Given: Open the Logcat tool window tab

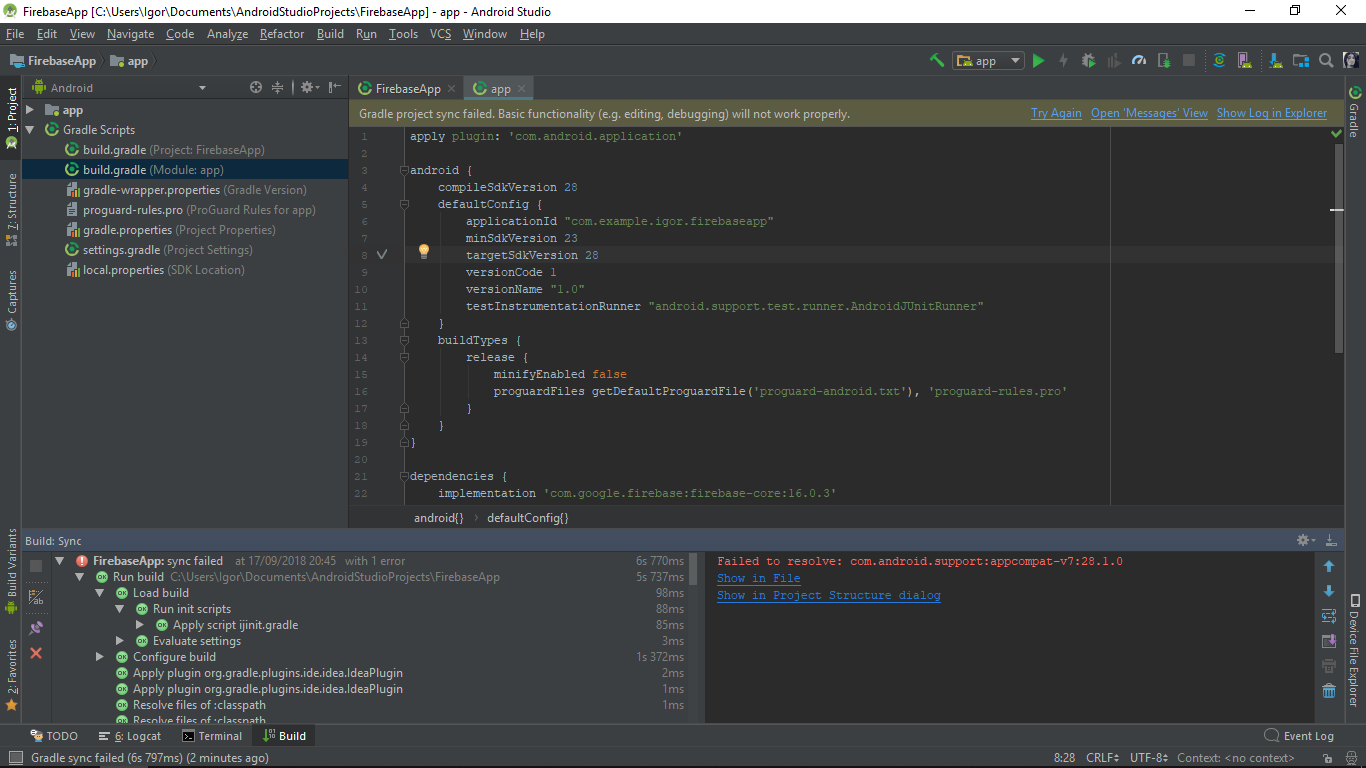Looking at the screenshot, I should tap(130, 736).
